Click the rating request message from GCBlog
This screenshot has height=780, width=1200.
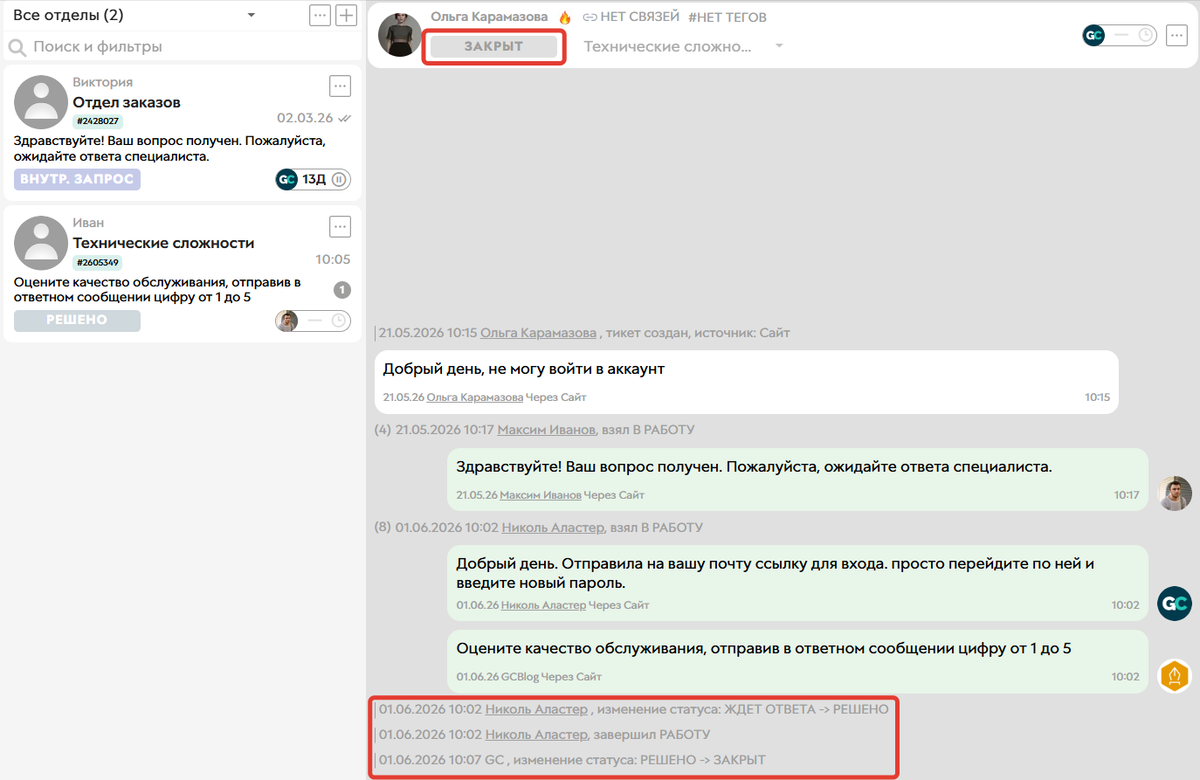[x=798, y=660]
